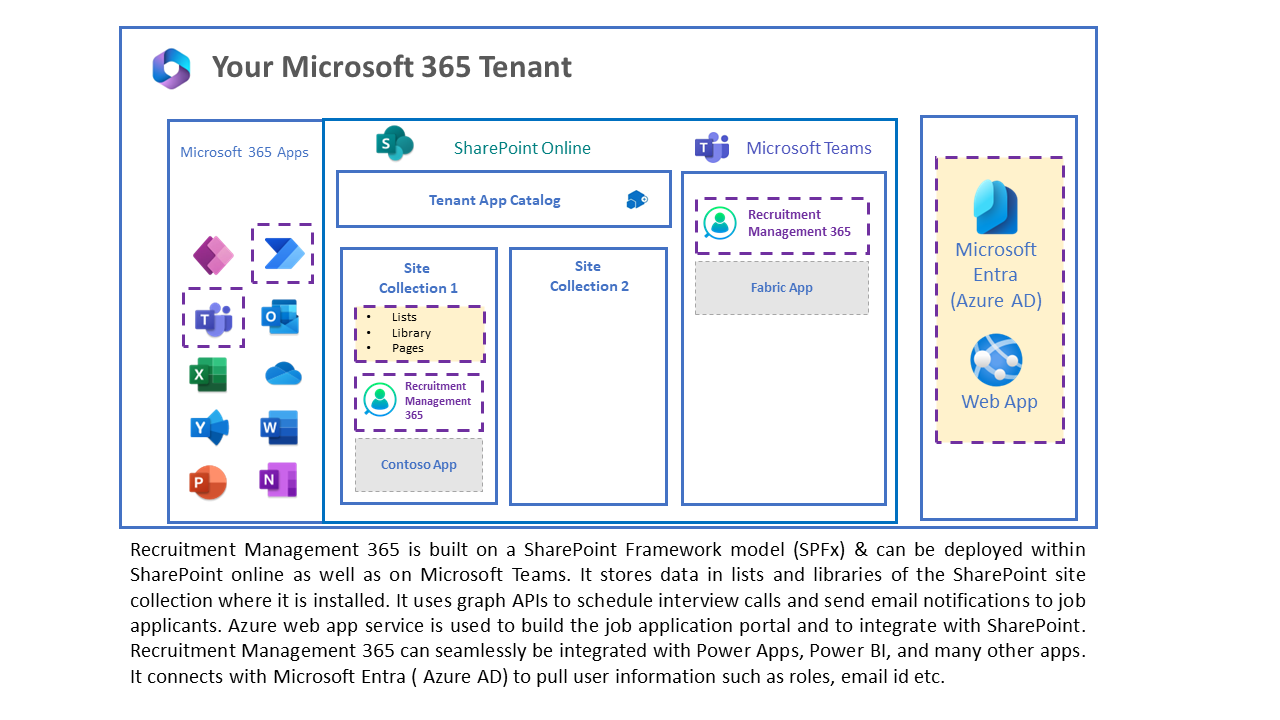Image resolution: width=1280 pixels, height=720 pixels.
Task: Click the 'Microsoft Entra (Azure AD)' label
Action: [x=996, y=275]
